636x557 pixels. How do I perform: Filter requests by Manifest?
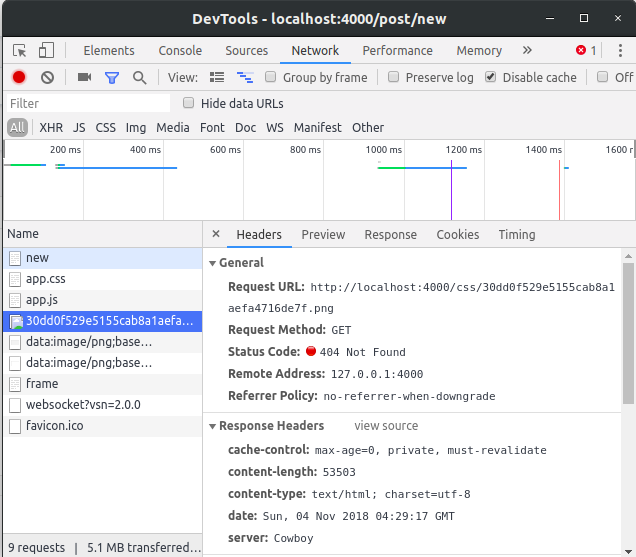(318, 128)
